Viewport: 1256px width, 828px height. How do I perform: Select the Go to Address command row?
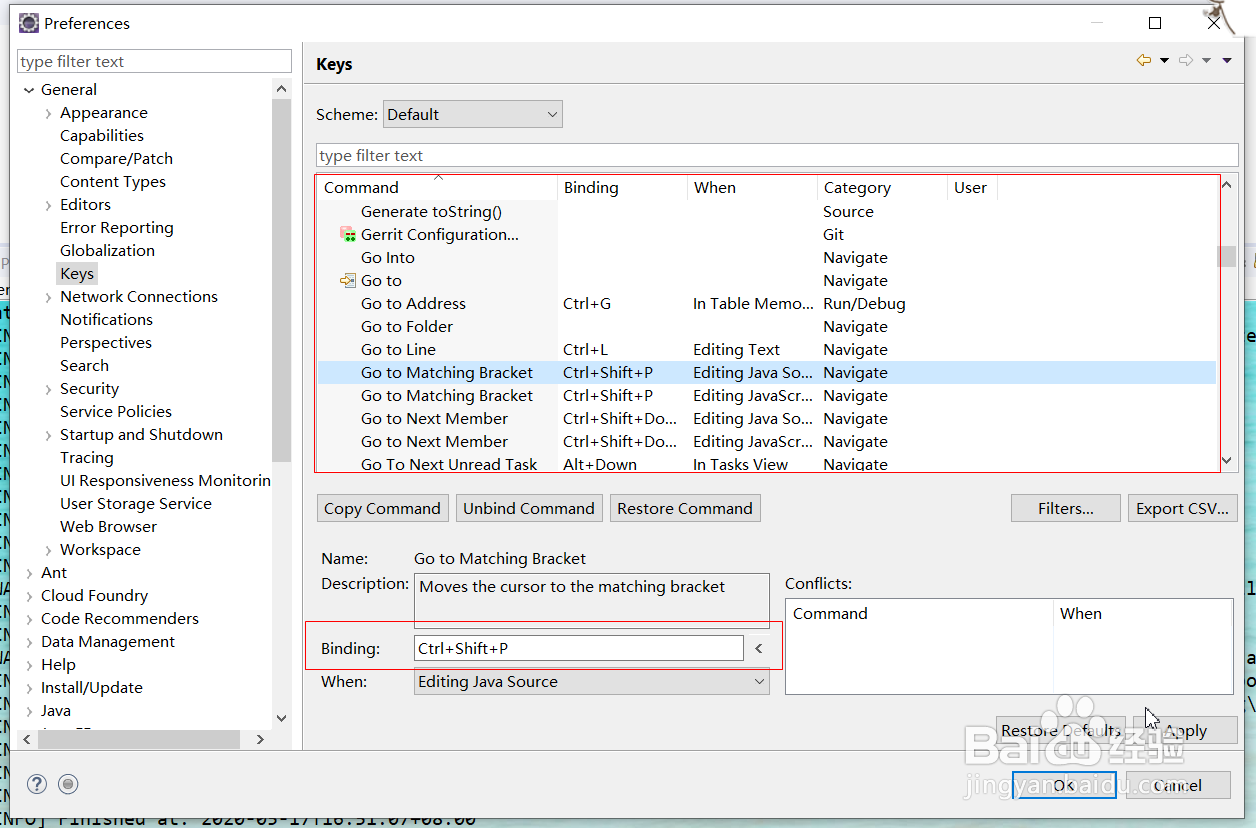point(767,304)
